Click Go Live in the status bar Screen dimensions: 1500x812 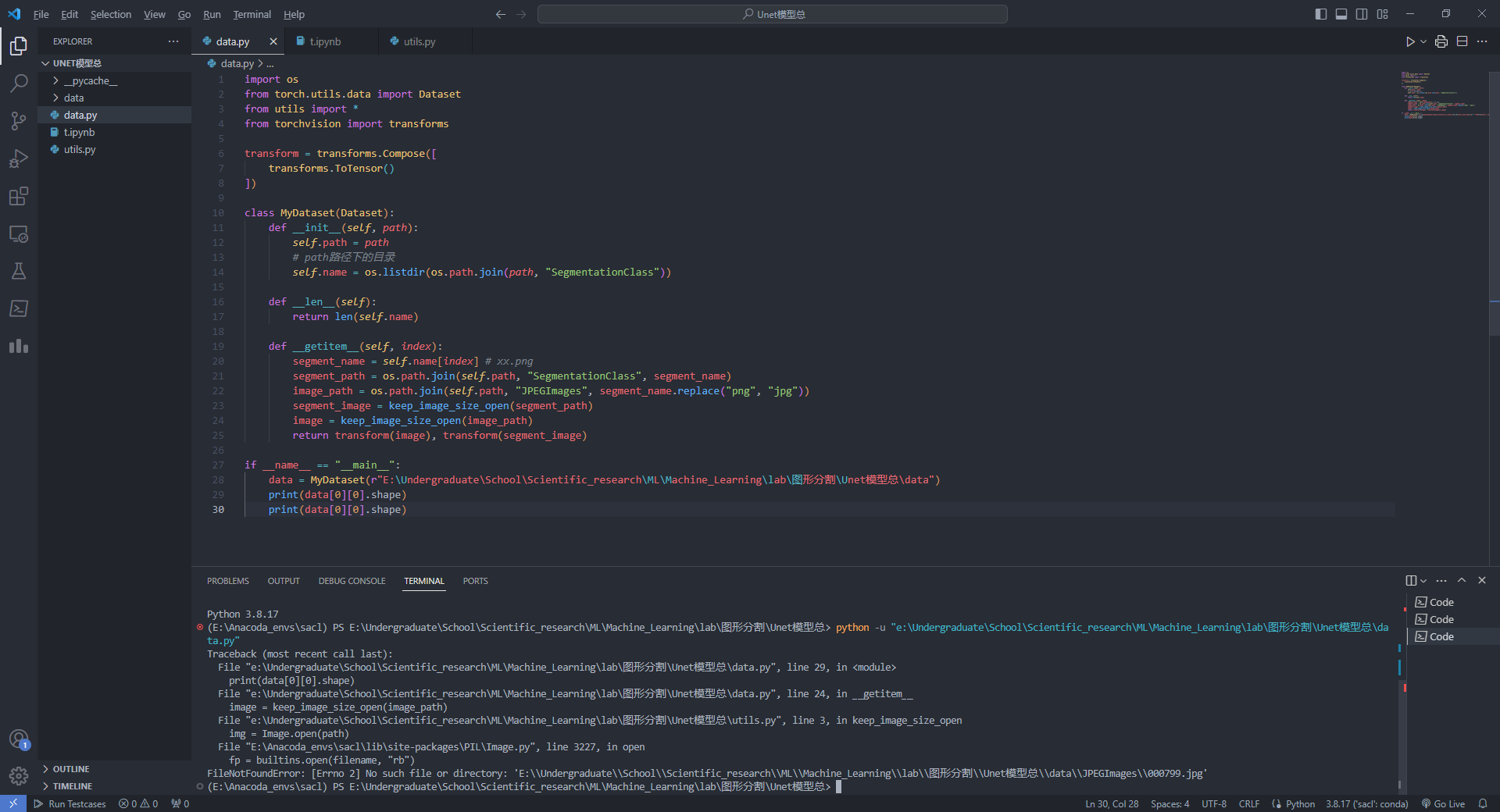click(1442, 803)
